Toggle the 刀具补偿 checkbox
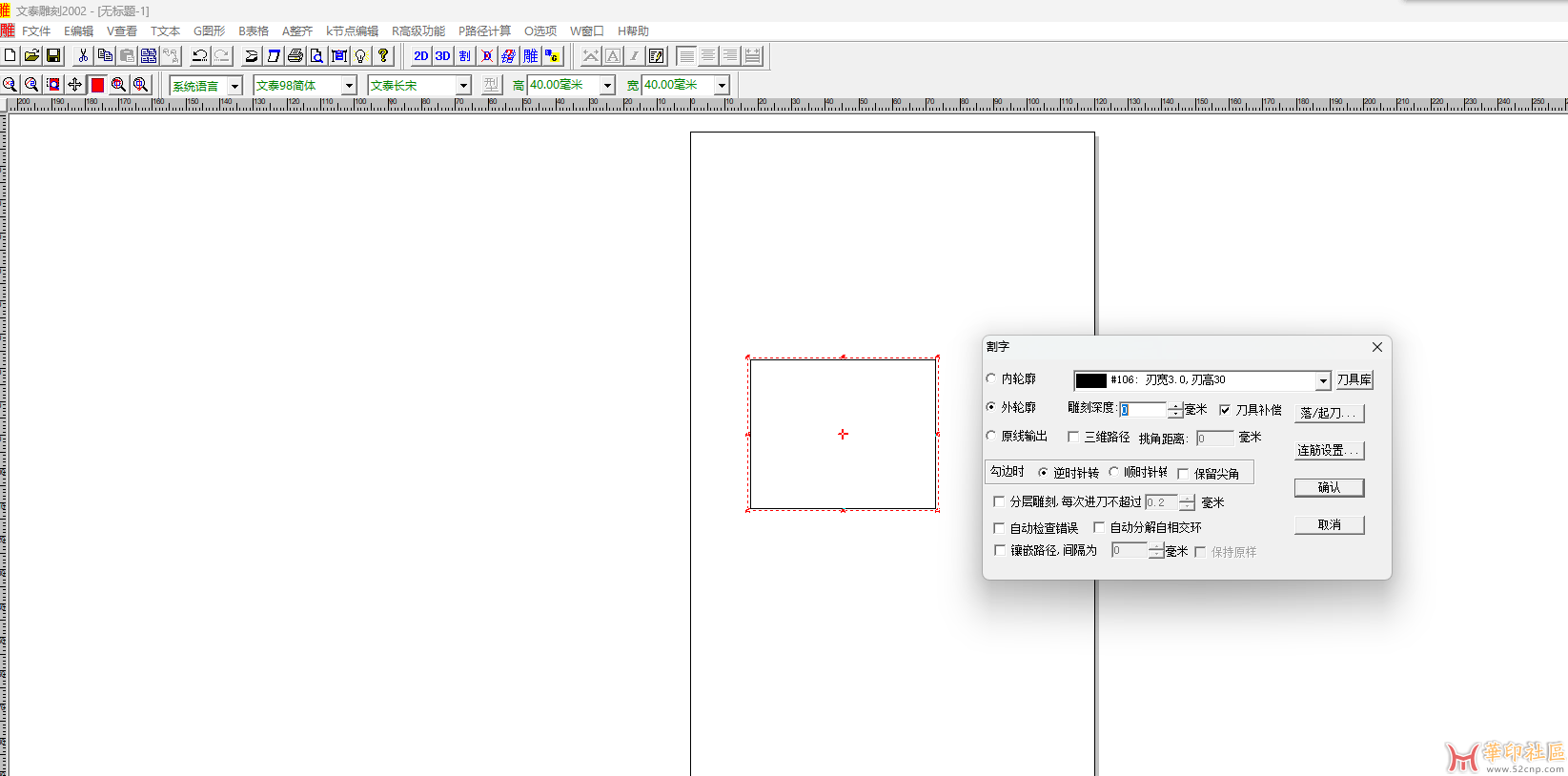This screenshot has width=1568, height=776. (x=1225, y=410)
